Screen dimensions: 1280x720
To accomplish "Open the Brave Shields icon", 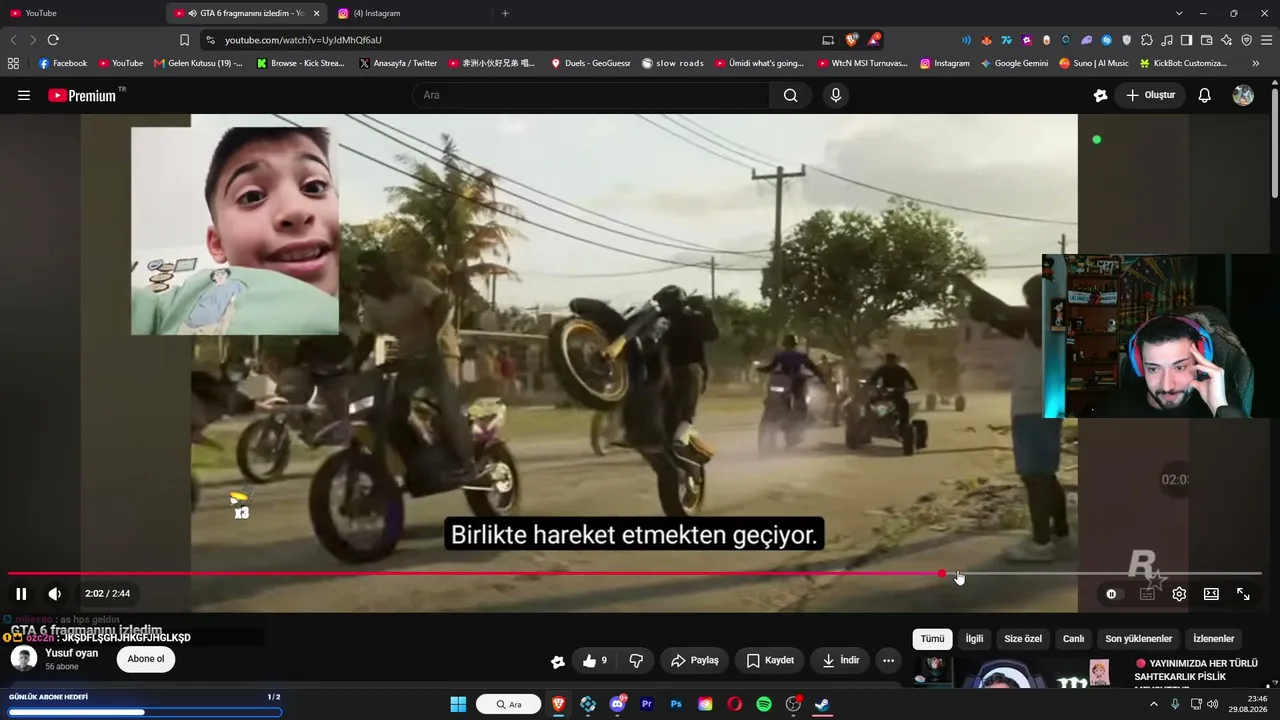I will pyautogui.click(x=852, y=40).
